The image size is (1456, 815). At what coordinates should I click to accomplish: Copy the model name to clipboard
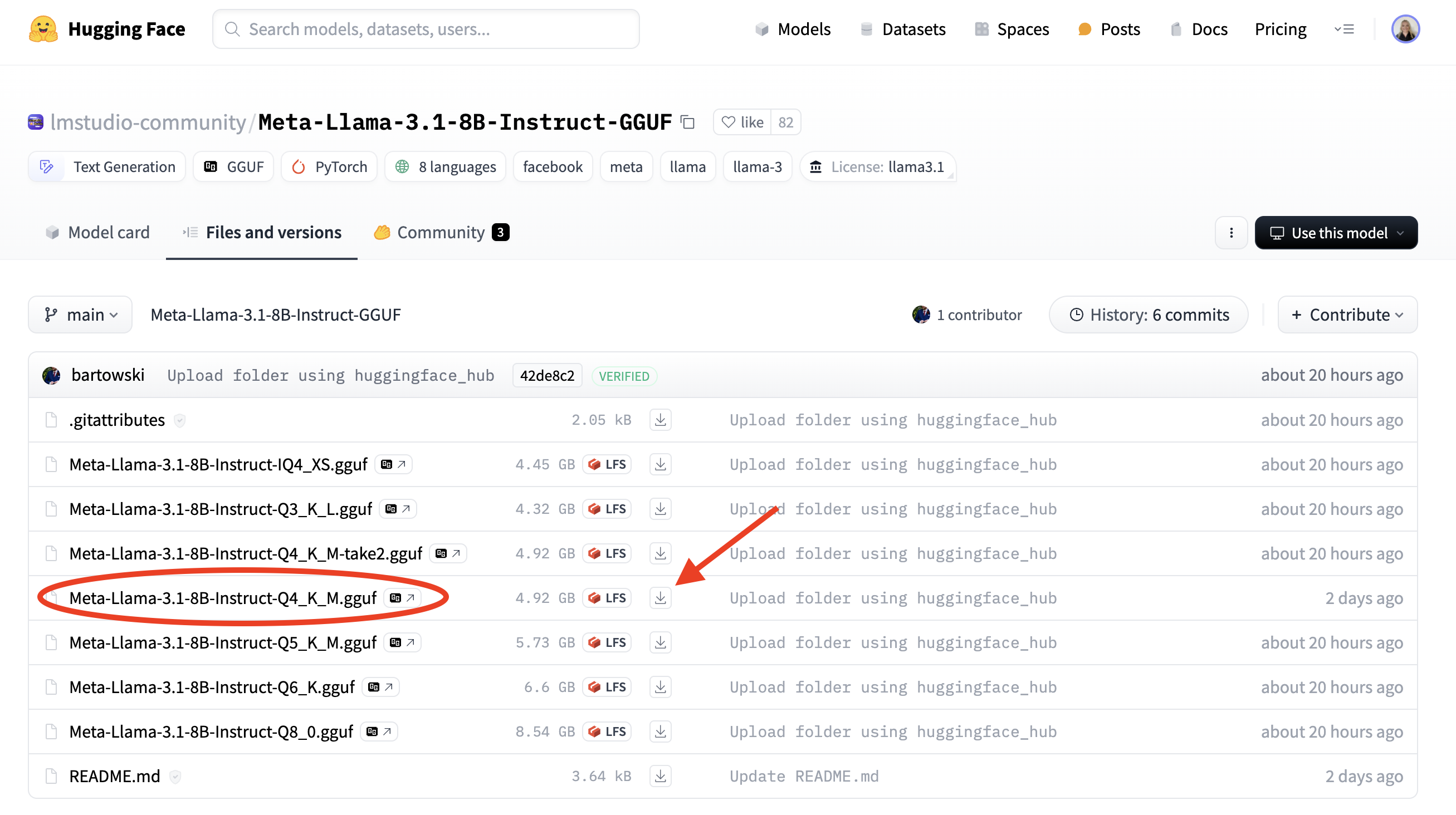(x=687, y=122)
